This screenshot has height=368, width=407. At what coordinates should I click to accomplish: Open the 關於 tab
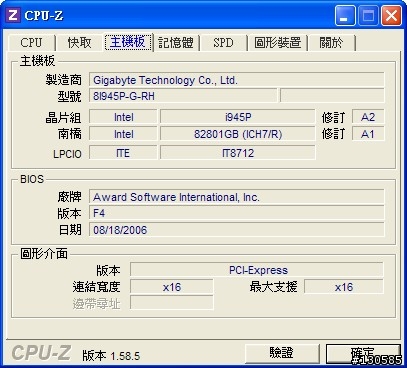tap(331, 43)
